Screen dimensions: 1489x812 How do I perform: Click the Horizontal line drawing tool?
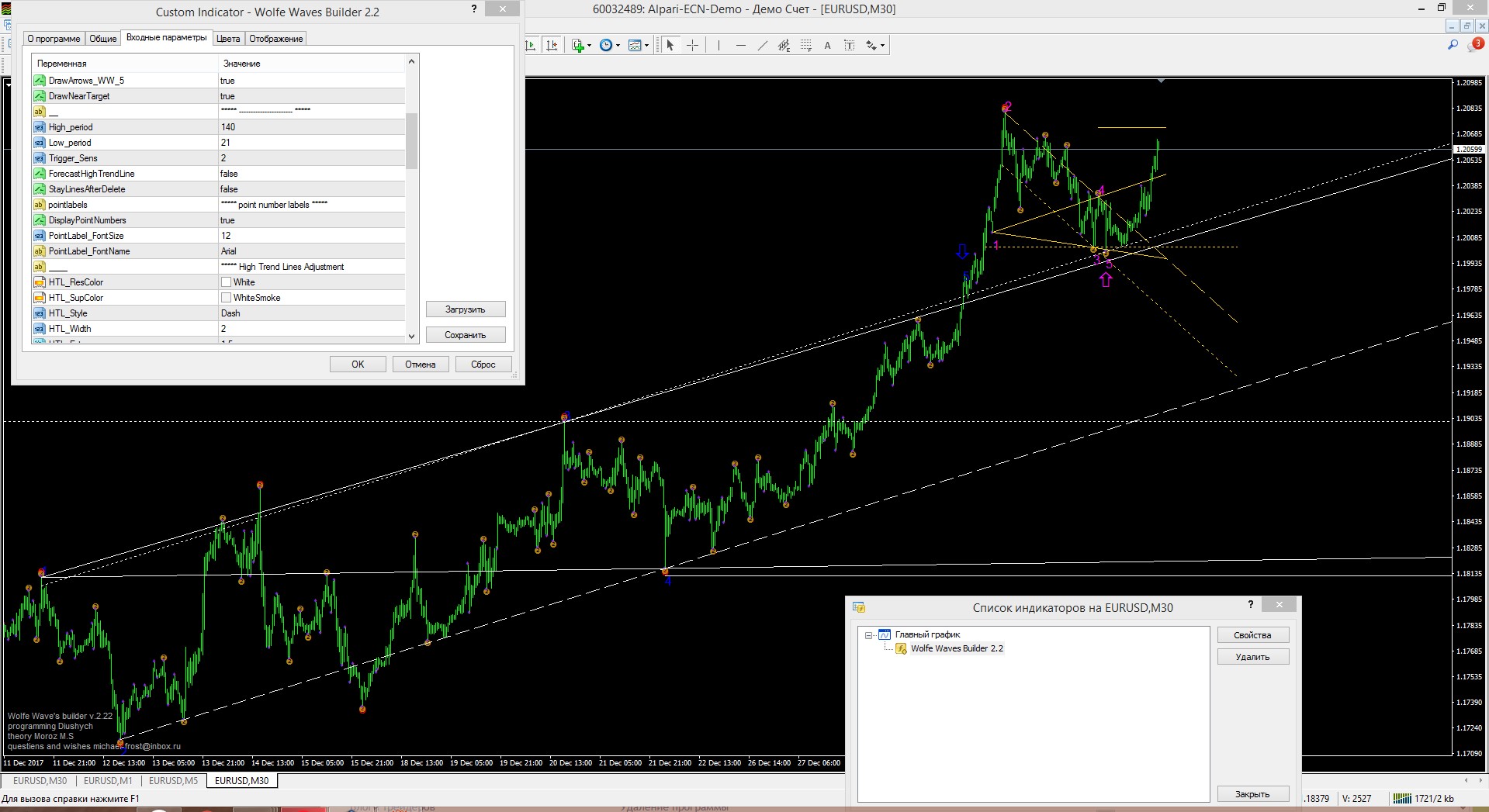click(x=740, y=46)
